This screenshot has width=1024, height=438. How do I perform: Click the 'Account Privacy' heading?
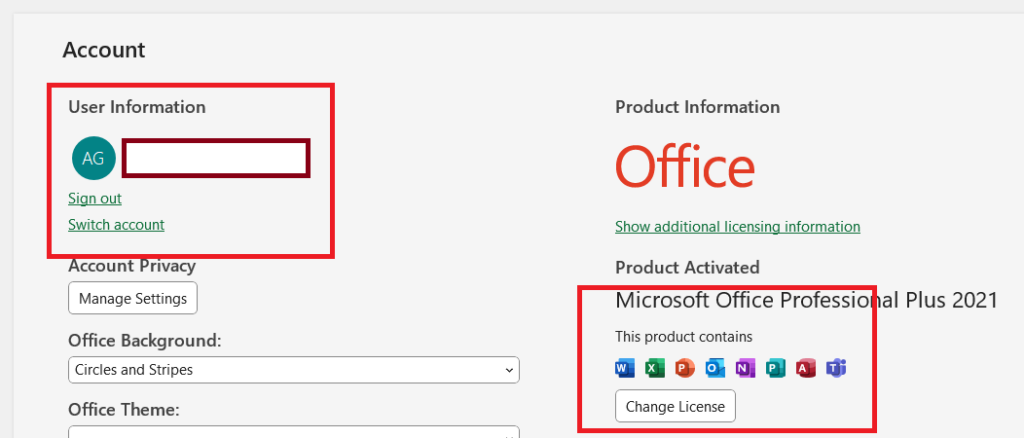tap(132, 266)
